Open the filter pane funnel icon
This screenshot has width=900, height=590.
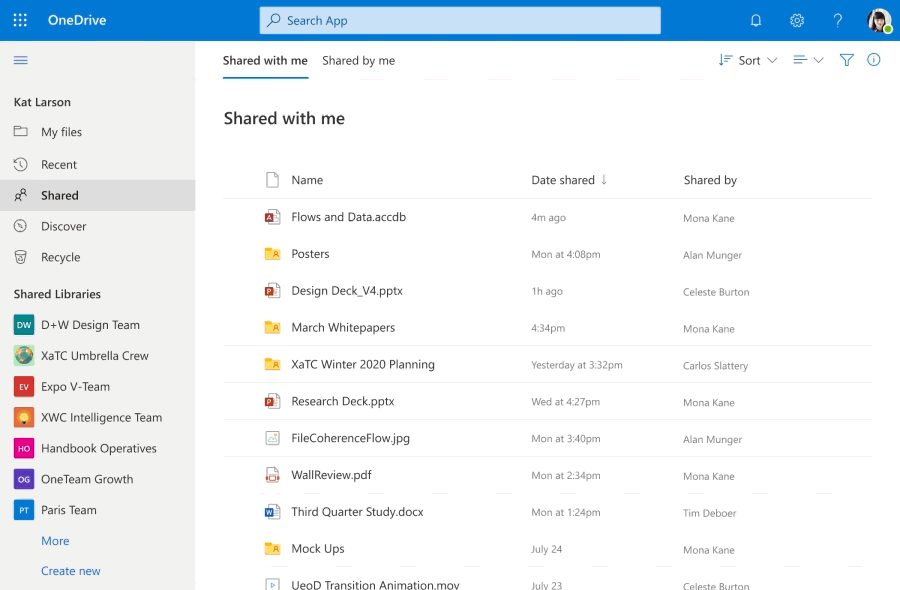tap(846, 60)
